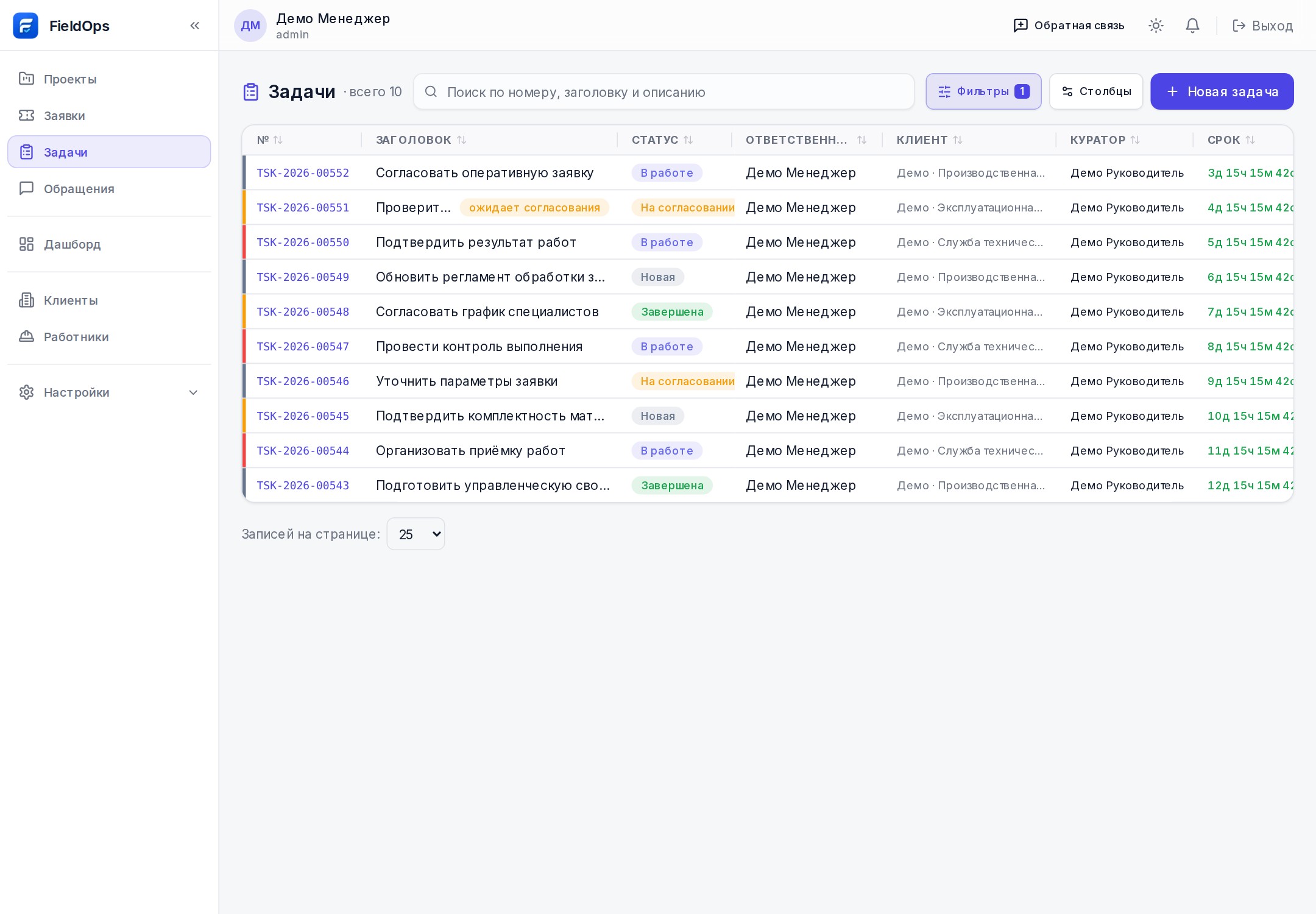The width and height of the screenshot is (1316, 914).
Task: Click the ожидает согласования badge
Action: (x=534, y=208)
